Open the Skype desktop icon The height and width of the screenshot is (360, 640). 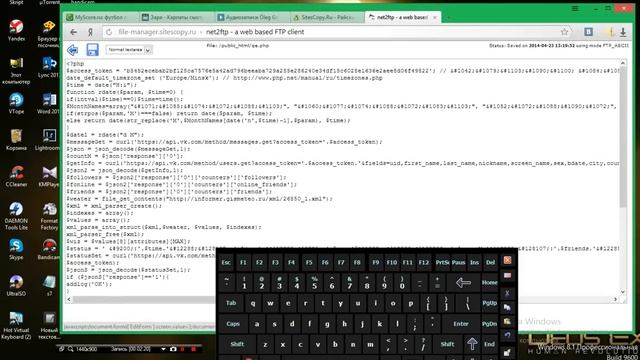click(16, 249)
